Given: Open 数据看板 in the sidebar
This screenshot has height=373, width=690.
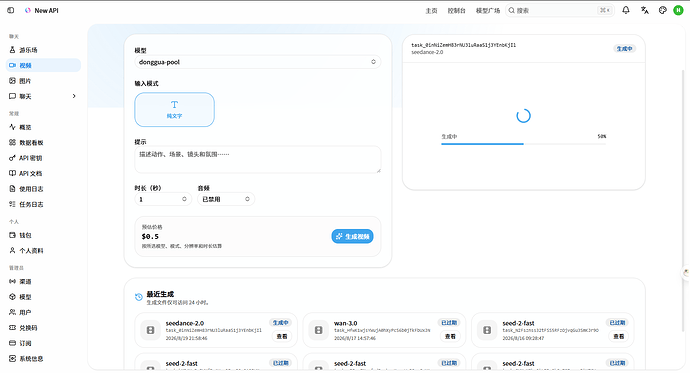Looking at the screenshot, I should (x=43, y=143).
